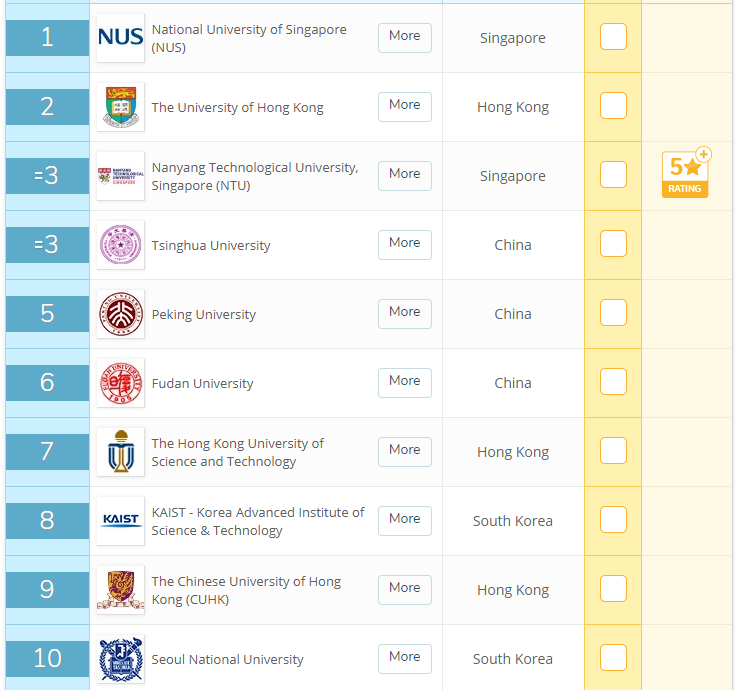Screen dimensions: 739x690
Task: Click the Peking University red emblem
Action: [x=120, y=314]
